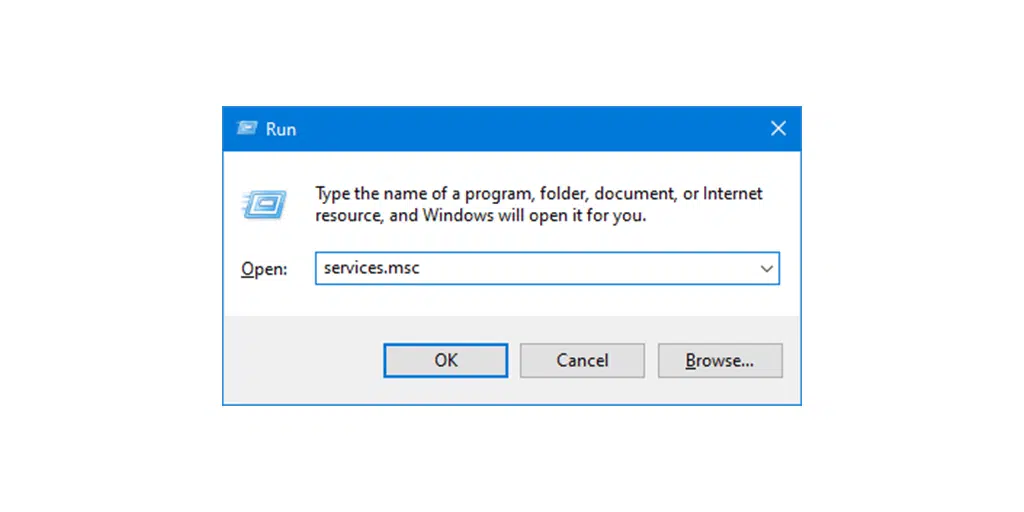
Task: Close the Run dialog with X
Action: (x=778, y=129)
